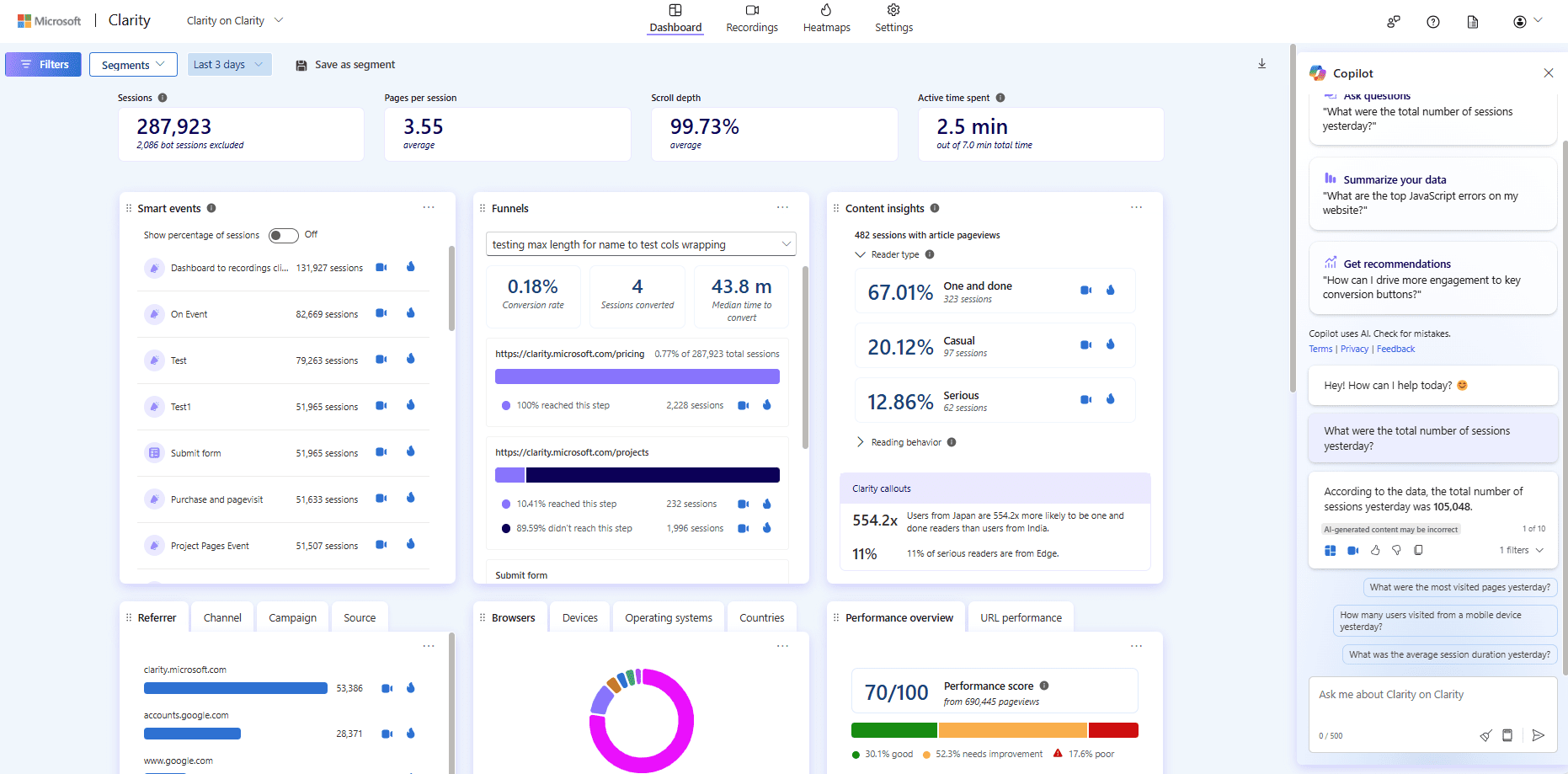1568x774 pixels.
Task: Open the user account menu
Action: click(1528, 22)
